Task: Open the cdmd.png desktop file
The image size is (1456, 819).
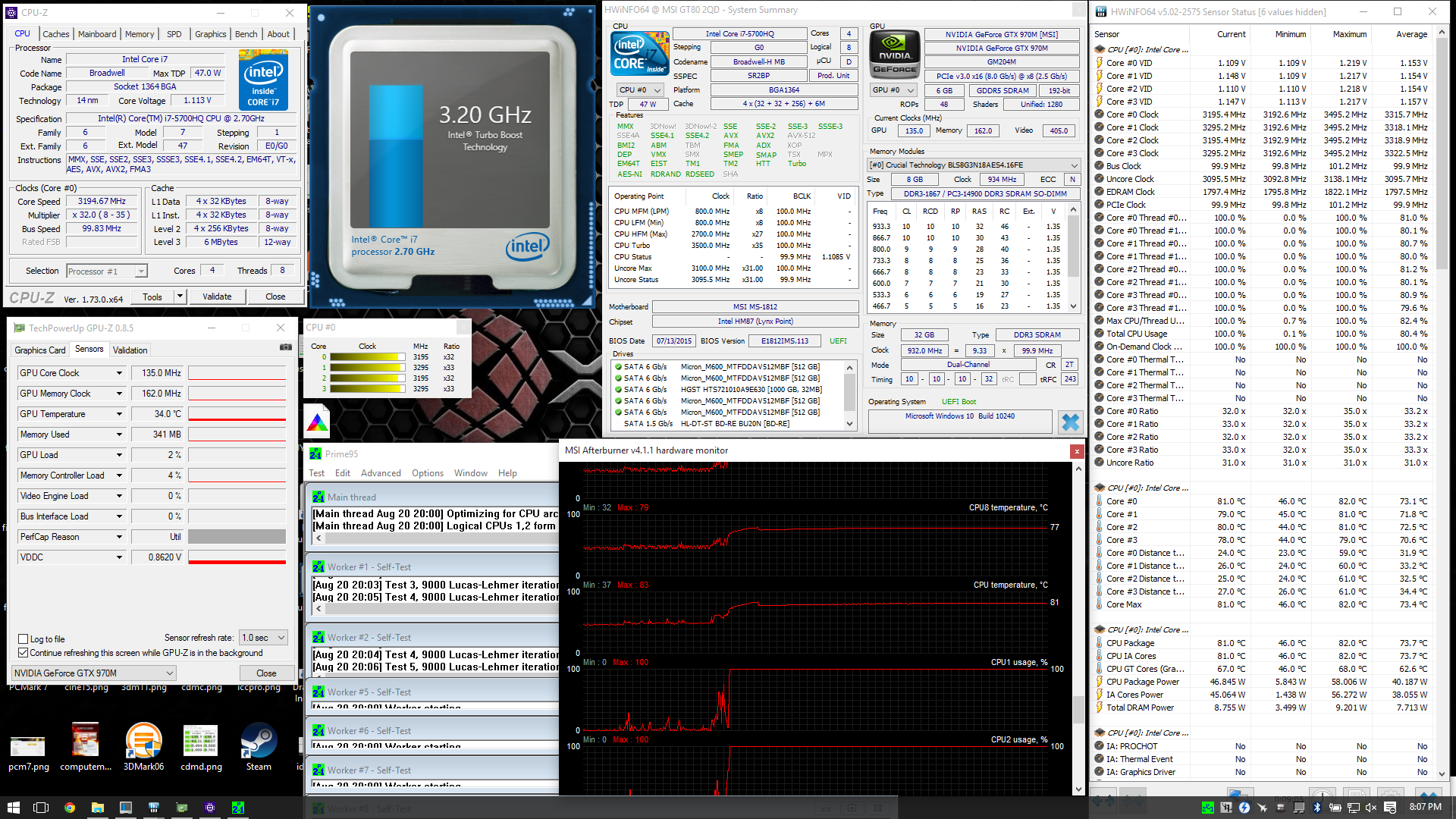Action: 201,747
